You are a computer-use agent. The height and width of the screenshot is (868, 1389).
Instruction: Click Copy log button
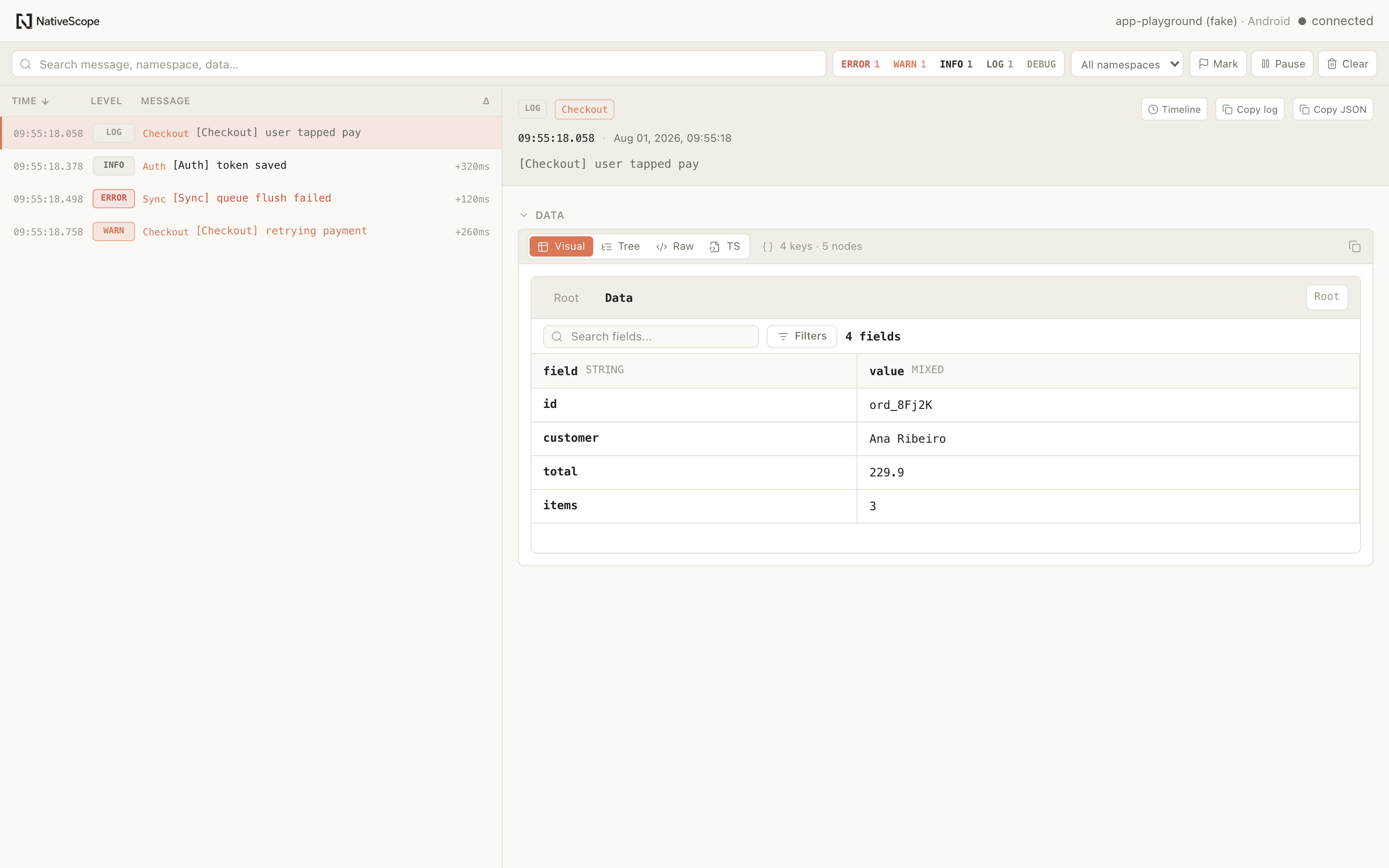(x=1250, y=109)
